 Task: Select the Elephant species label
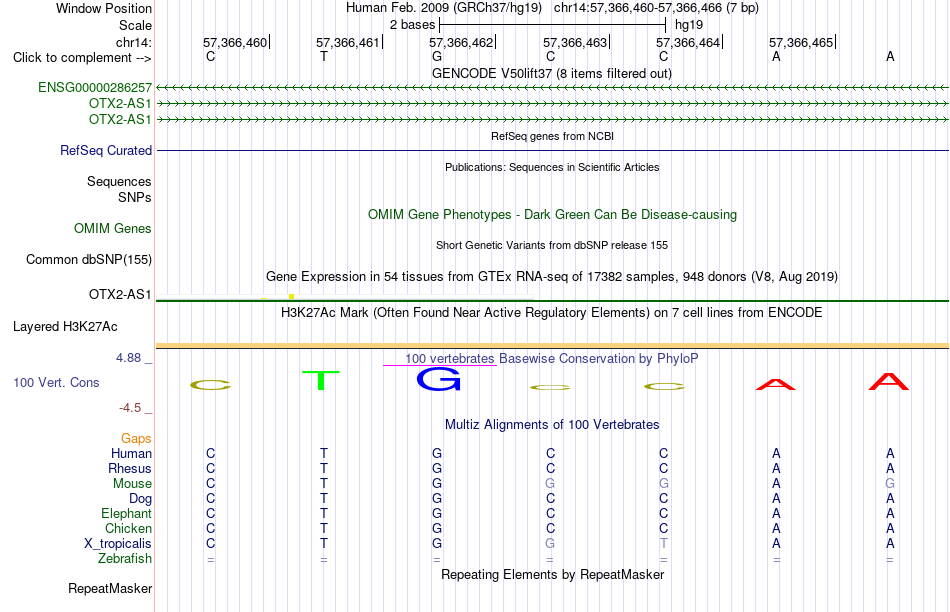pyautogui.click(x=126, y=514)
